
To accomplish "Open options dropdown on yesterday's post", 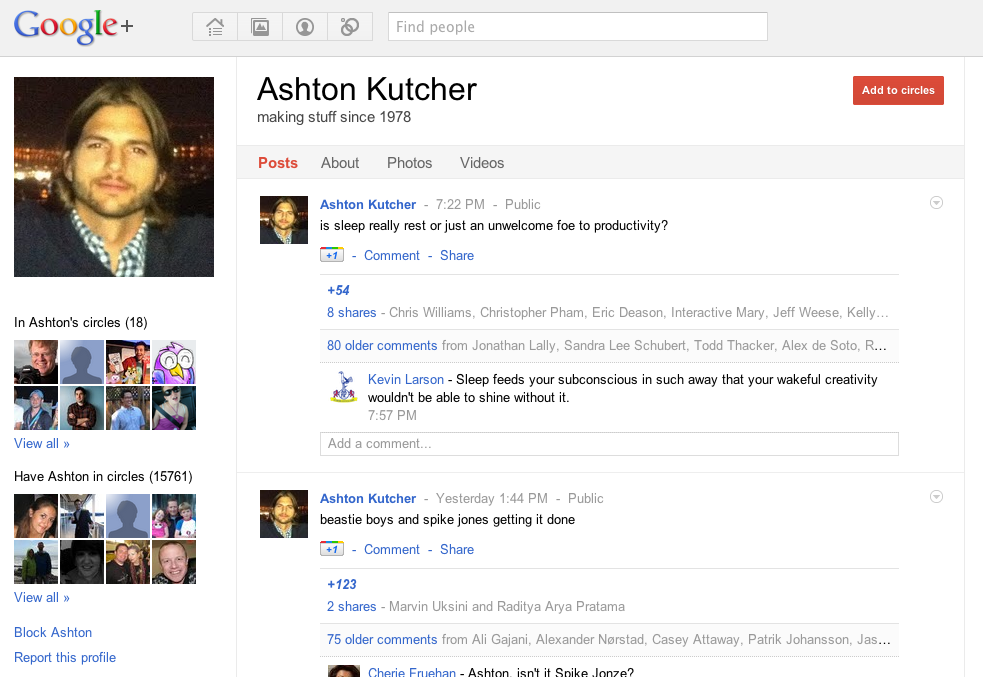I will click(x=936, y=497).
